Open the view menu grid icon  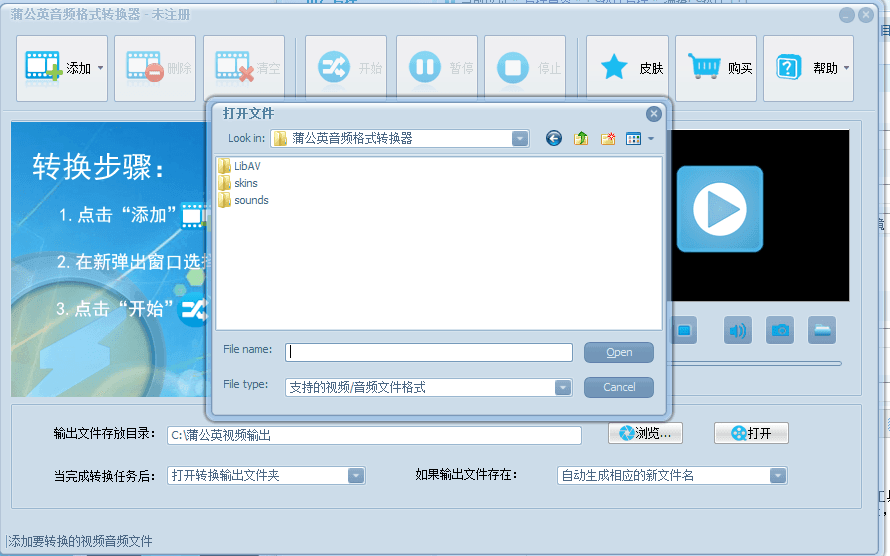point(633,138)
